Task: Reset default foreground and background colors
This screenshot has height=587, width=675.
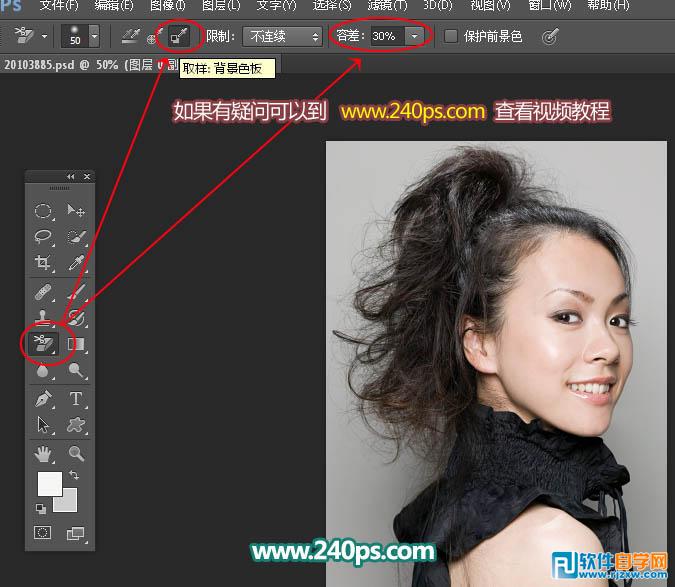Action: pos(40,509)
